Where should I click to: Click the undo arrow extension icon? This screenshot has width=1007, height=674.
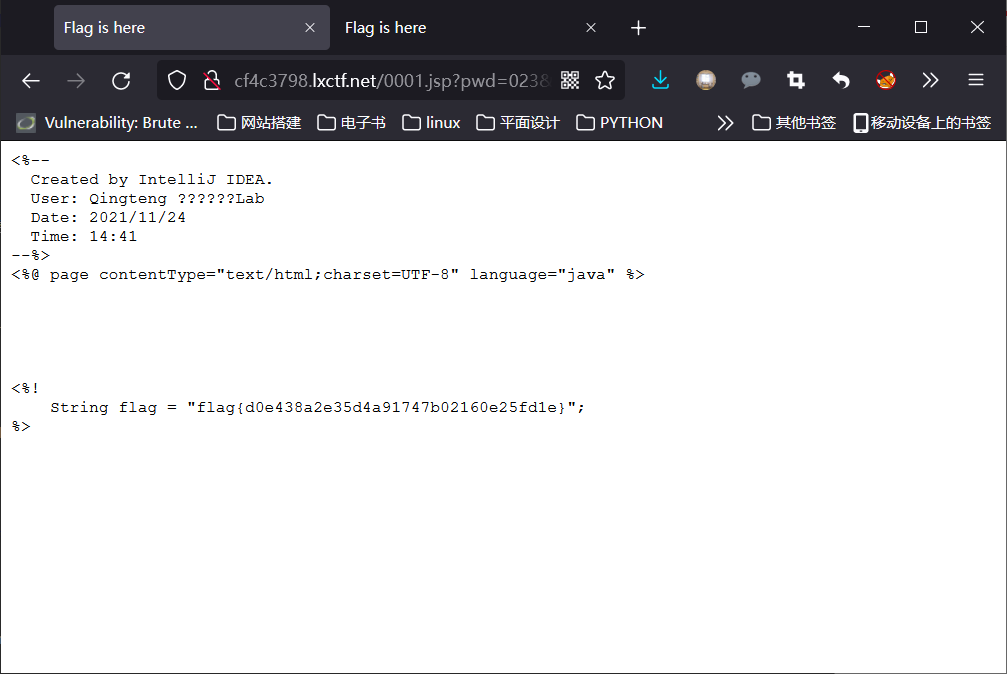pyautogui.click(x=841, y=80)
